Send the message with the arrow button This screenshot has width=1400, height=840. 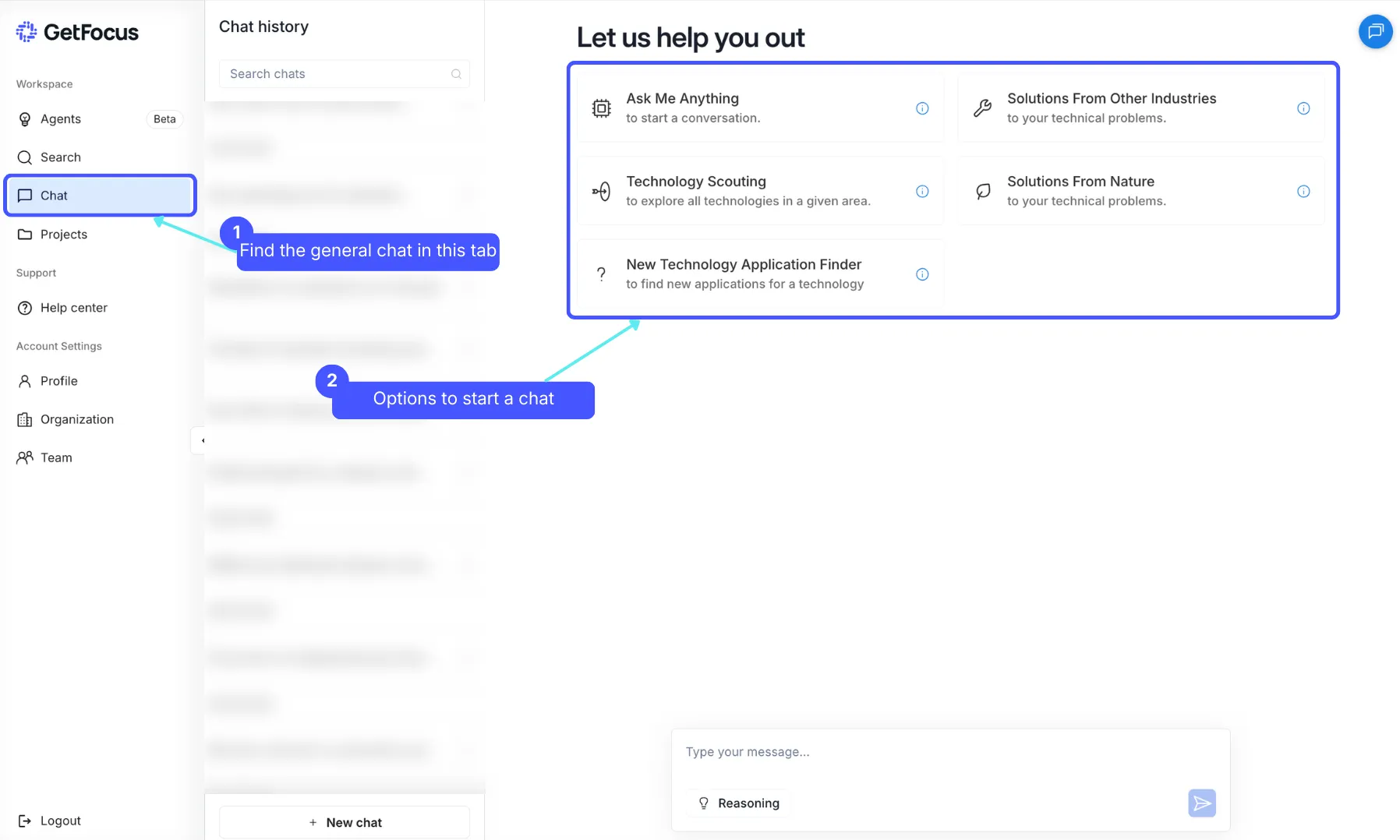1202,803
